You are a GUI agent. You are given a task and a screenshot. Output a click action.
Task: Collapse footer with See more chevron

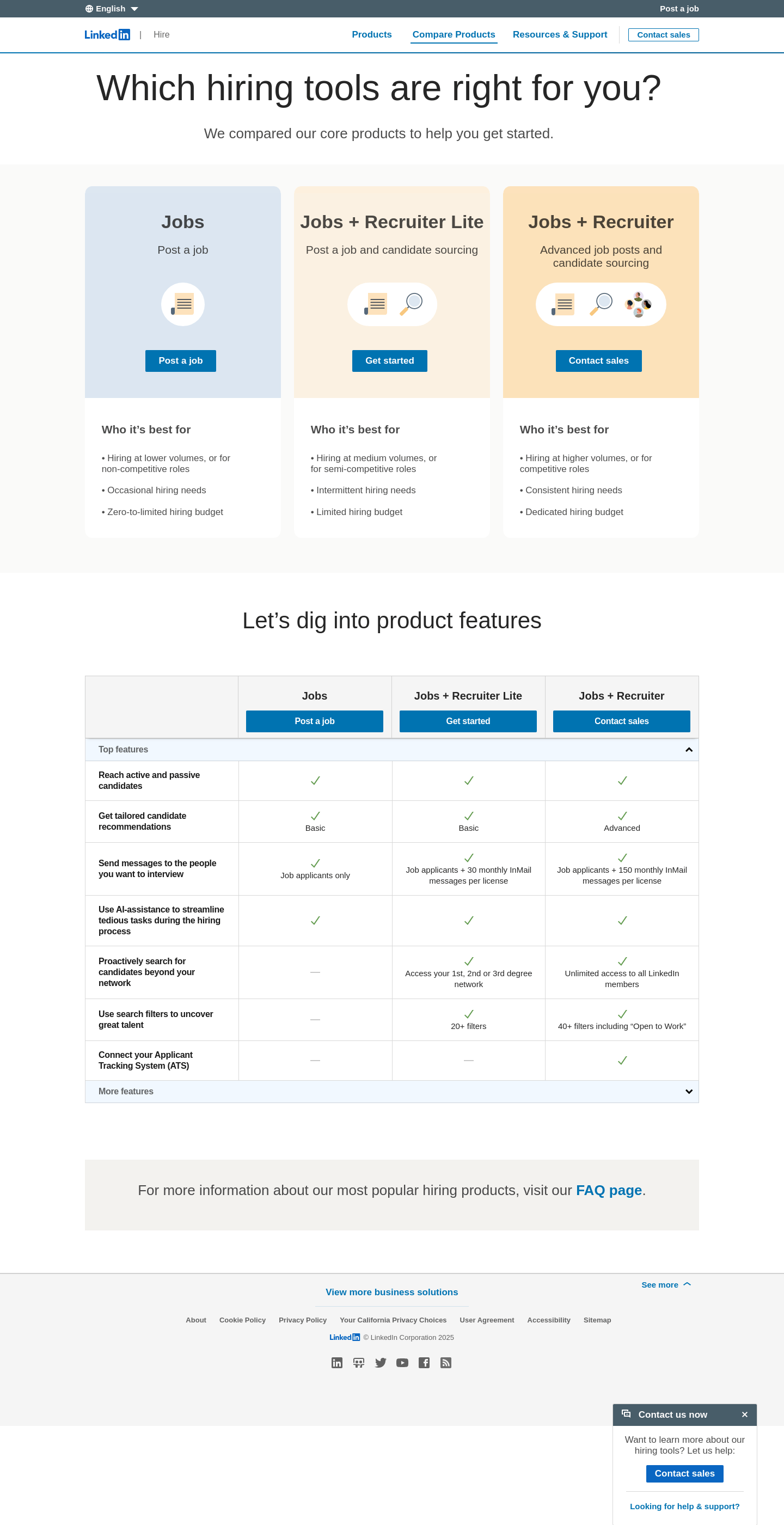[666, 1285]
